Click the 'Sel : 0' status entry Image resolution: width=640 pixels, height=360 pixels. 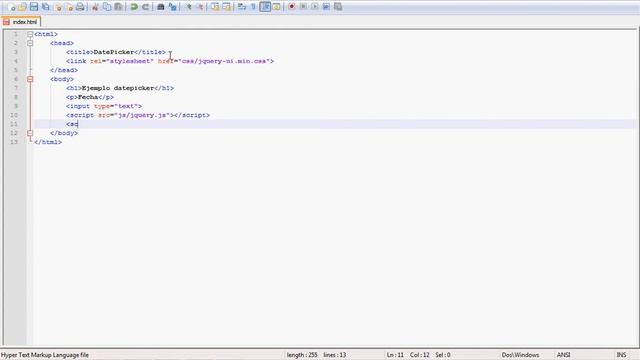[443, 355]
